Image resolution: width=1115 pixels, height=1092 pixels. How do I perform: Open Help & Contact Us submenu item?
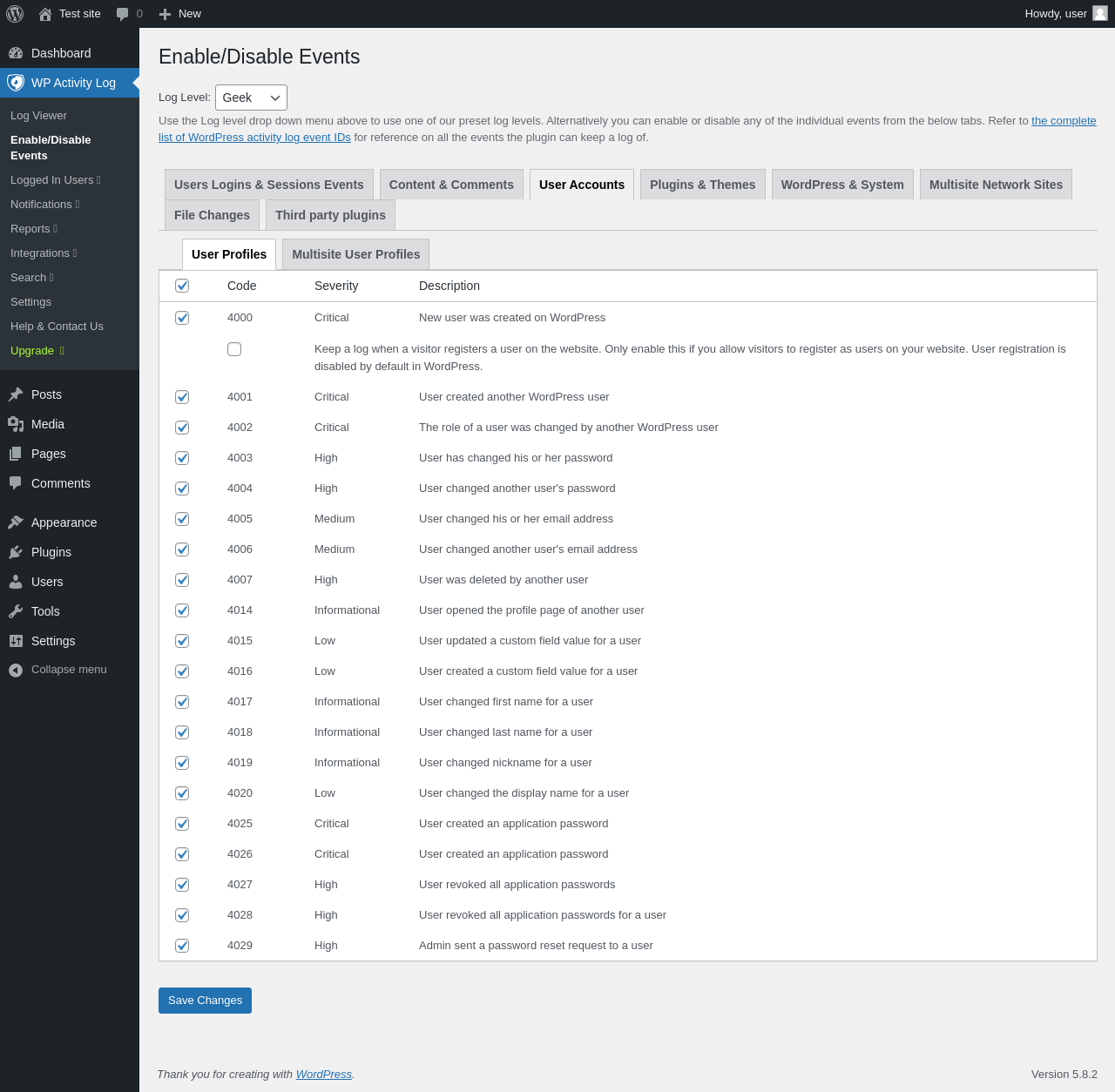tap(57, 327)
